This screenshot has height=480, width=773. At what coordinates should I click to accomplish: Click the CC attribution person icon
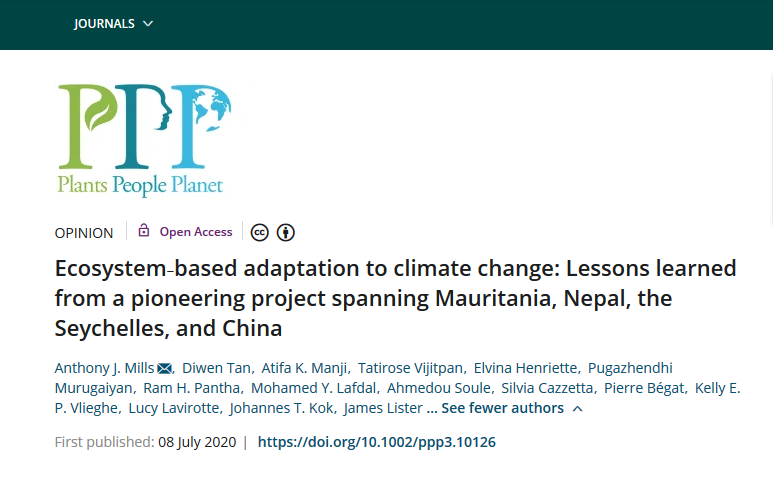tap(285, 232)
